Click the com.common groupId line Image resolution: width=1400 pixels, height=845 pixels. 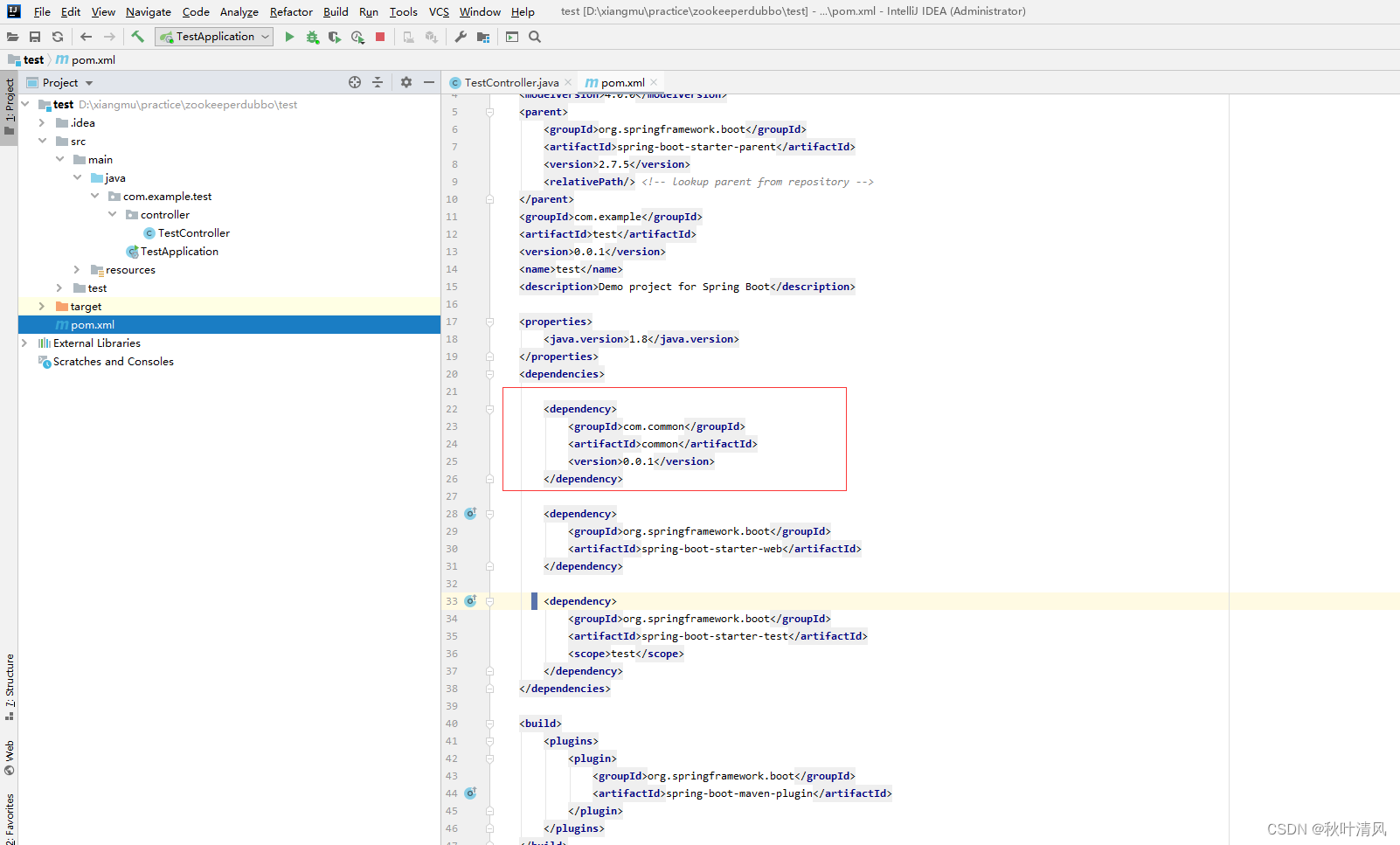click(x=657, y=426)
